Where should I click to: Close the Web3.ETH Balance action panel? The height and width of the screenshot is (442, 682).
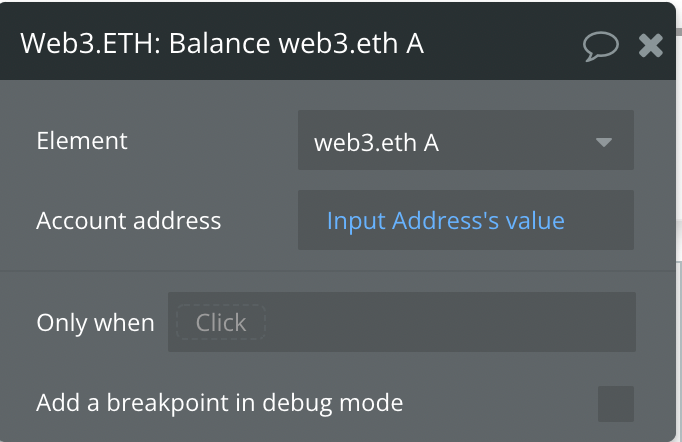pyautogui.click(x=651, y=46)
